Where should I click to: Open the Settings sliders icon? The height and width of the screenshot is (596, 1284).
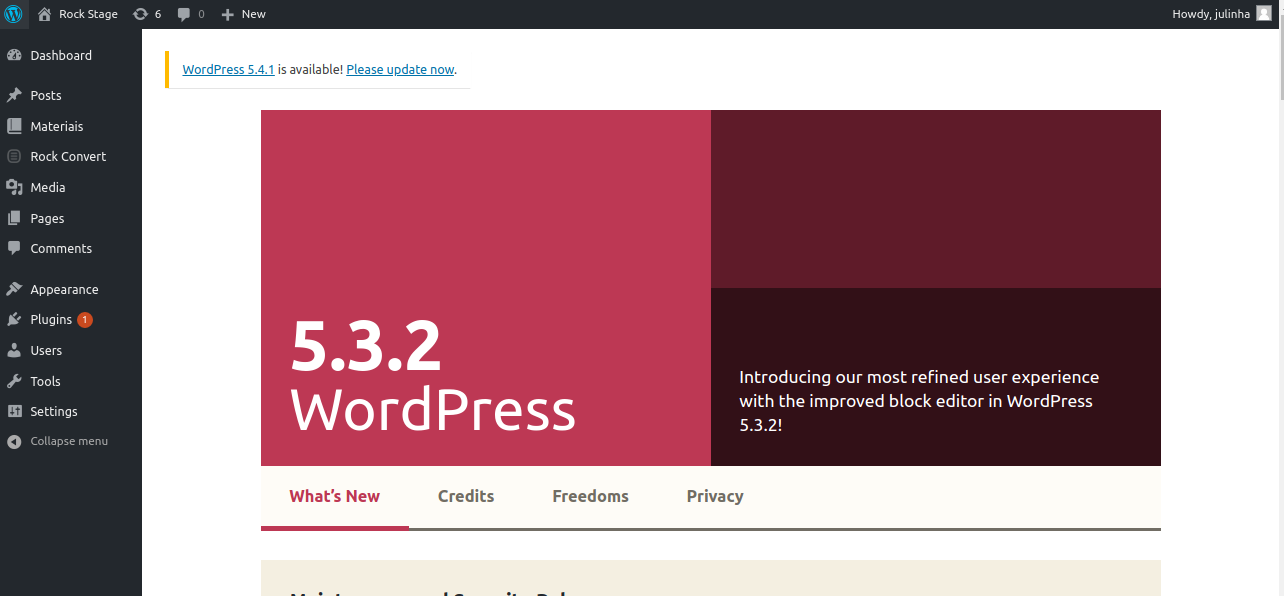(x=14, y=412)
